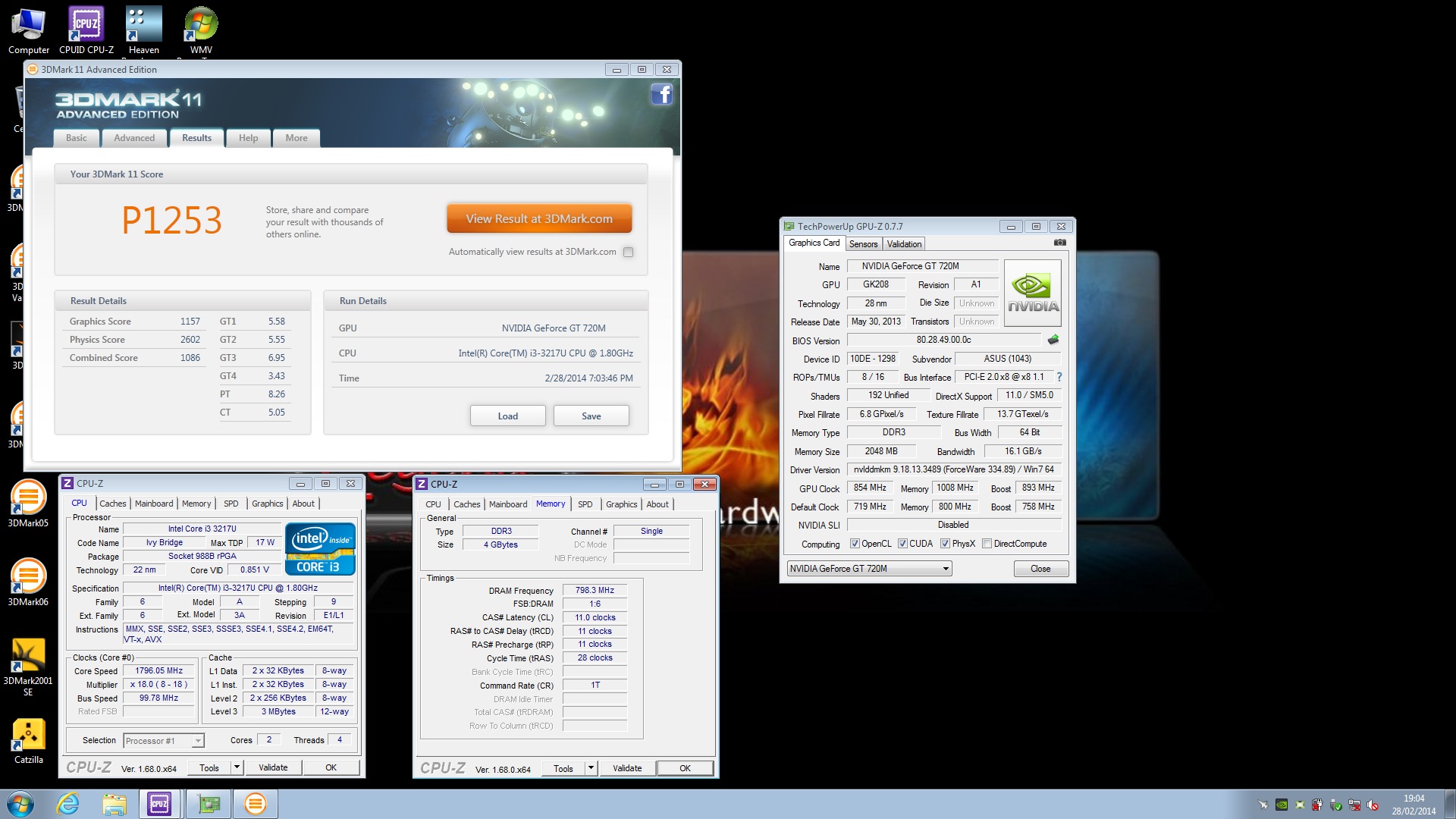The width and height of the screenshot is (1456, 819).
Task: Toggle CUDA checkbox in GPU-Z
Action: [902, 544]
